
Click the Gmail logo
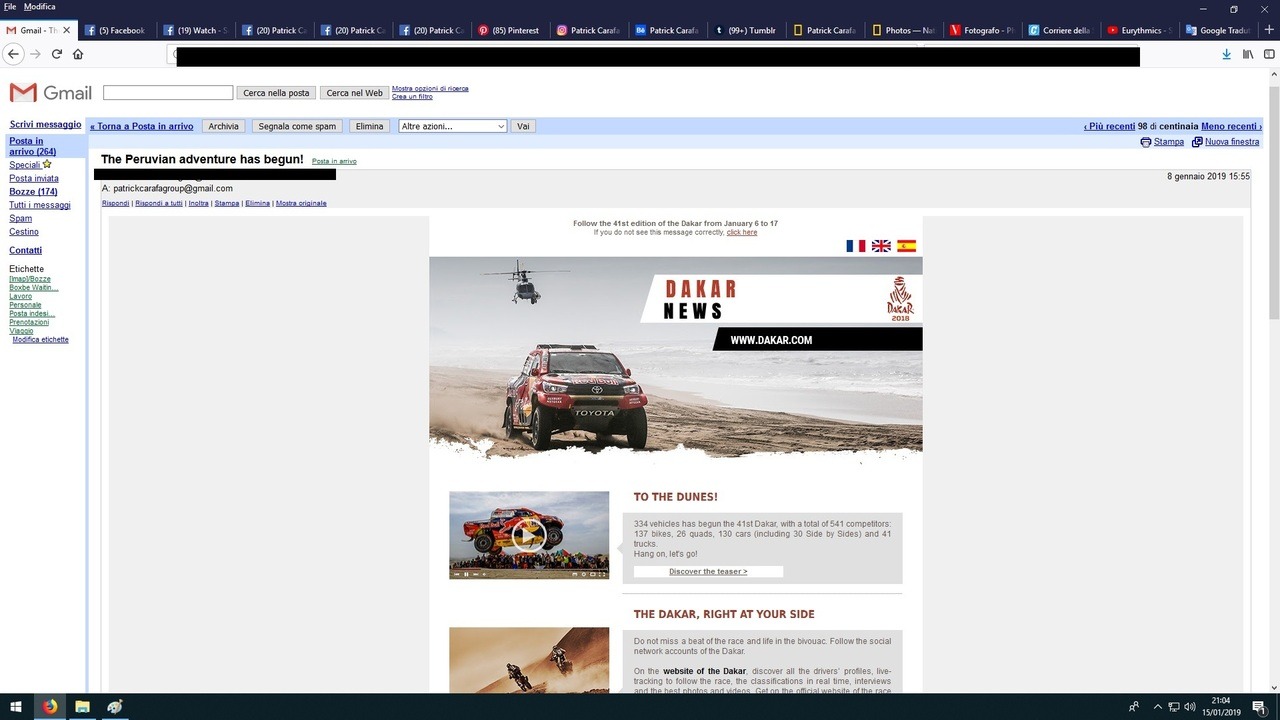click(x=50, y=93)
